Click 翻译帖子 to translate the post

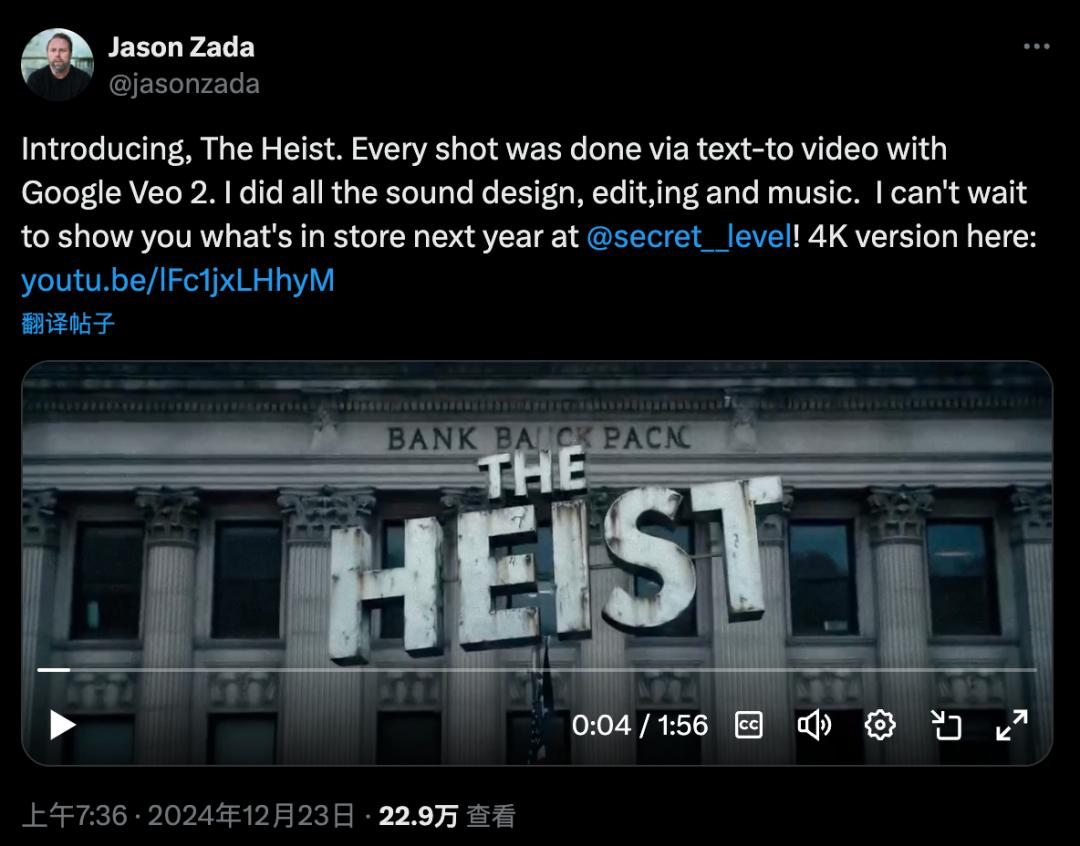point(68,323)
